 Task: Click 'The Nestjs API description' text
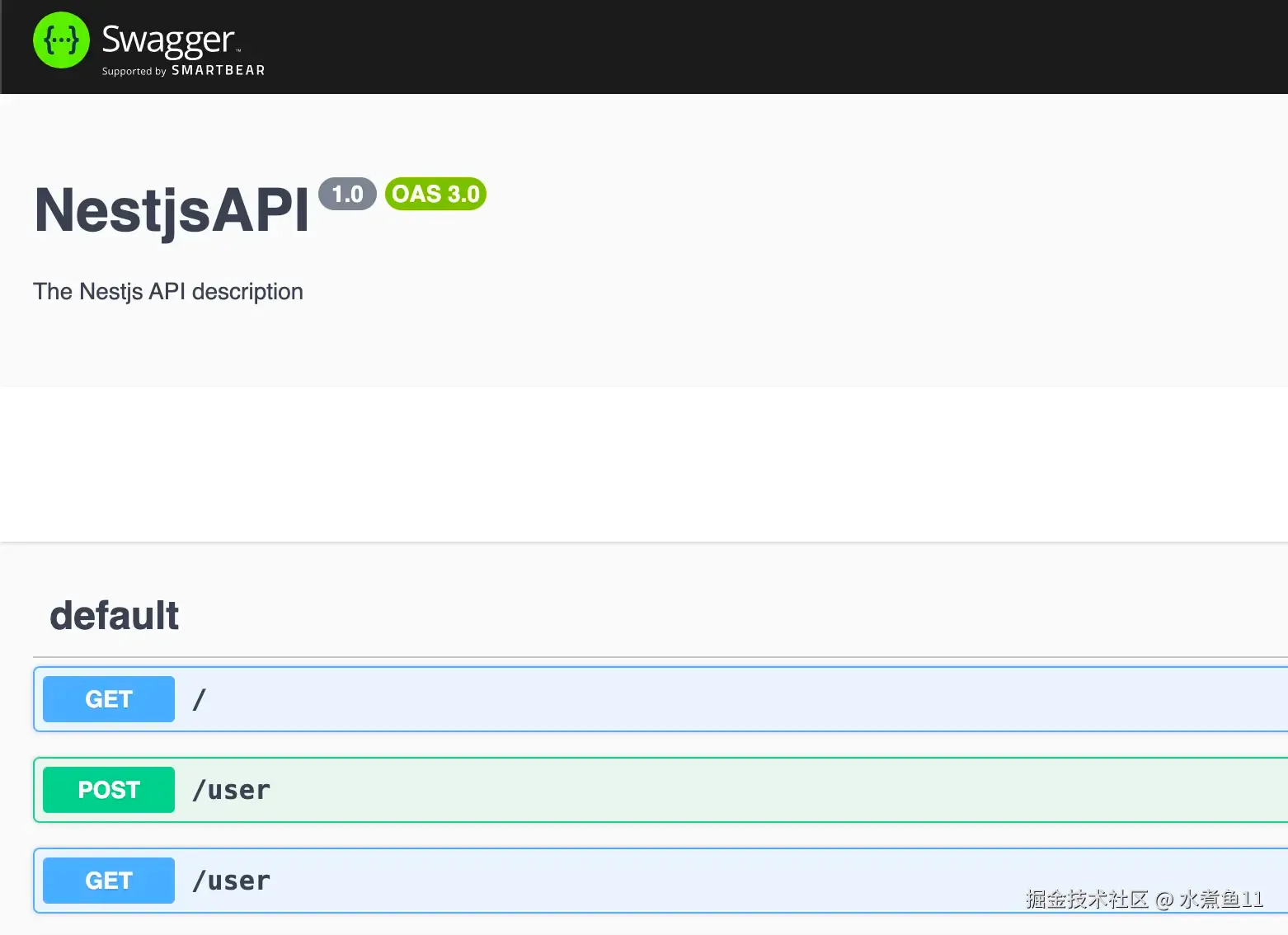click(168, 292)
